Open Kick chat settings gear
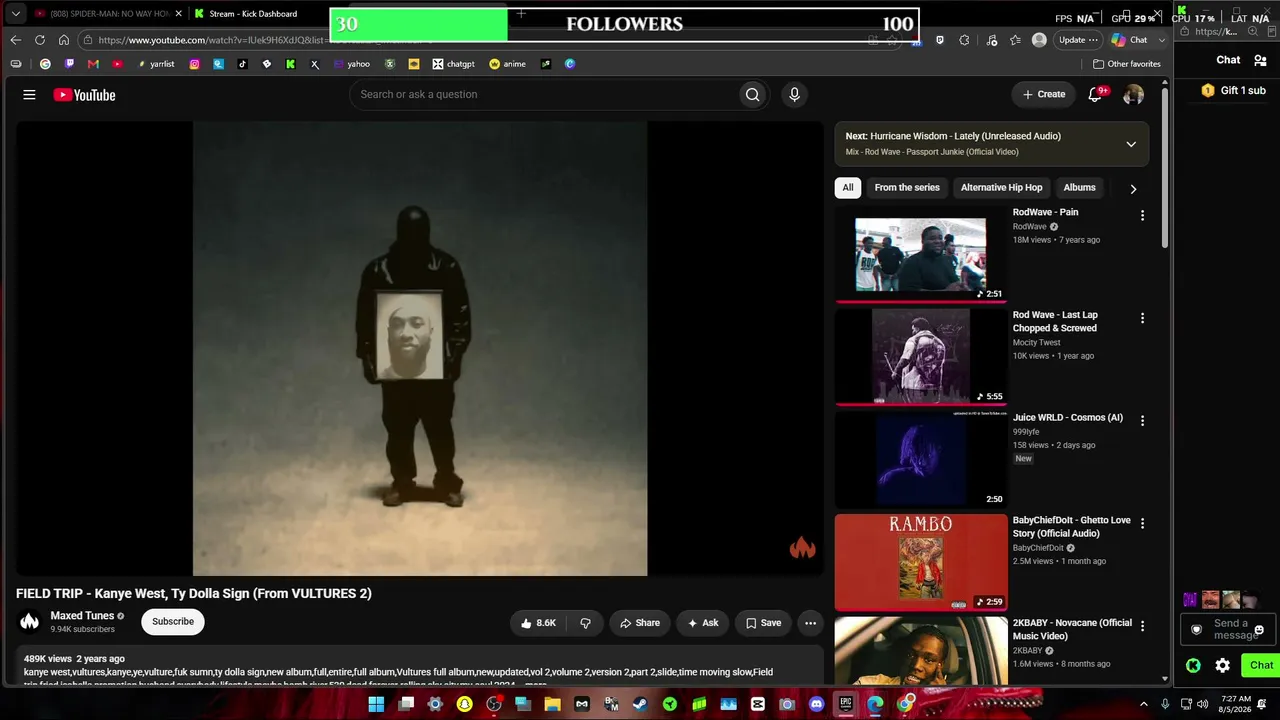This screenshot has height=720, width=1280. point(1222,665)
